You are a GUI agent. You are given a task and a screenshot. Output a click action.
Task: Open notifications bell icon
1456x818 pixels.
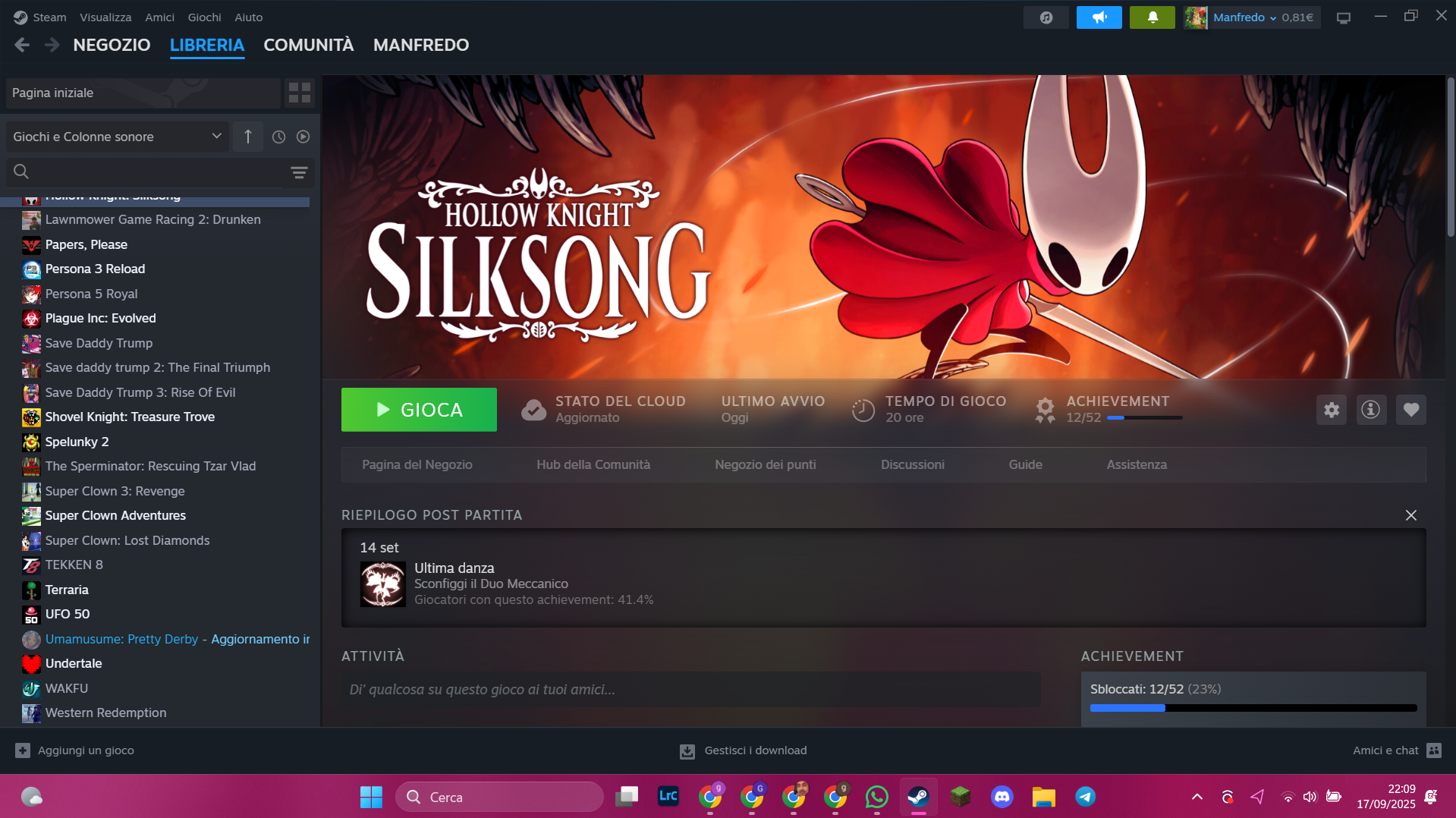(x=1152, y=17)
